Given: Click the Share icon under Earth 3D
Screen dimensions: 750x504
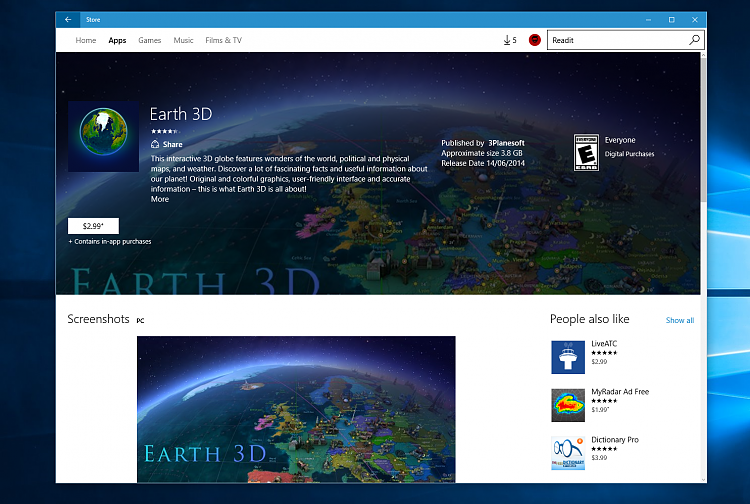Looking at the screenshot, I should click(155, 145).
